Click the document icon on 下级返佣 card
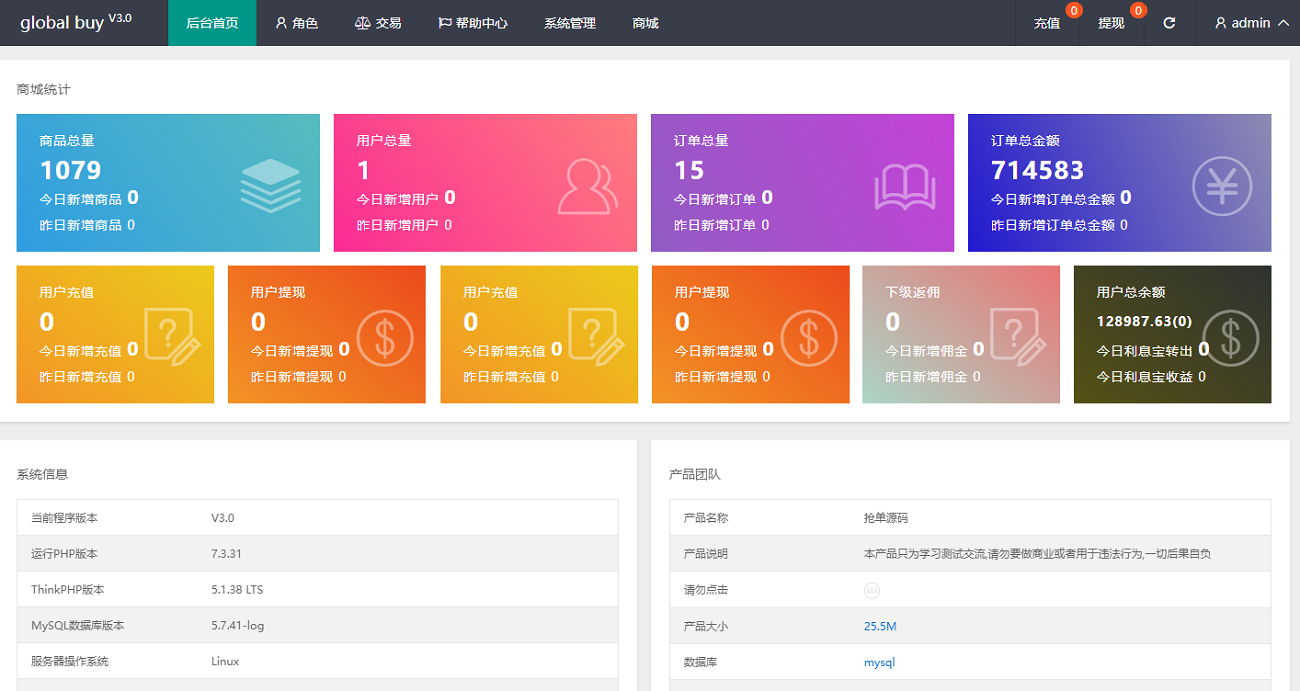Image resolution: width=1300 pixels, height=691 pixels. point(1018,336)
